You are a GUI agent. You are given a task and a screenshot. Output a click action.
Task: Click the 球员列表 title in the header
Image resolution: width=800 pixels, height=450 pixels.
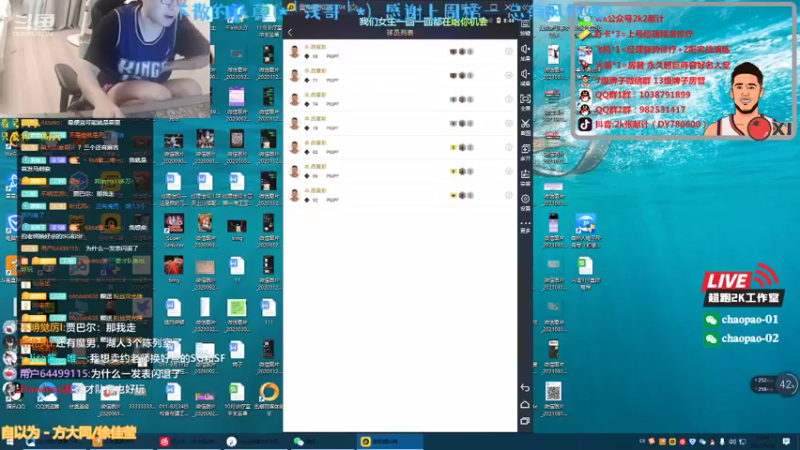[x=400, y=33]
